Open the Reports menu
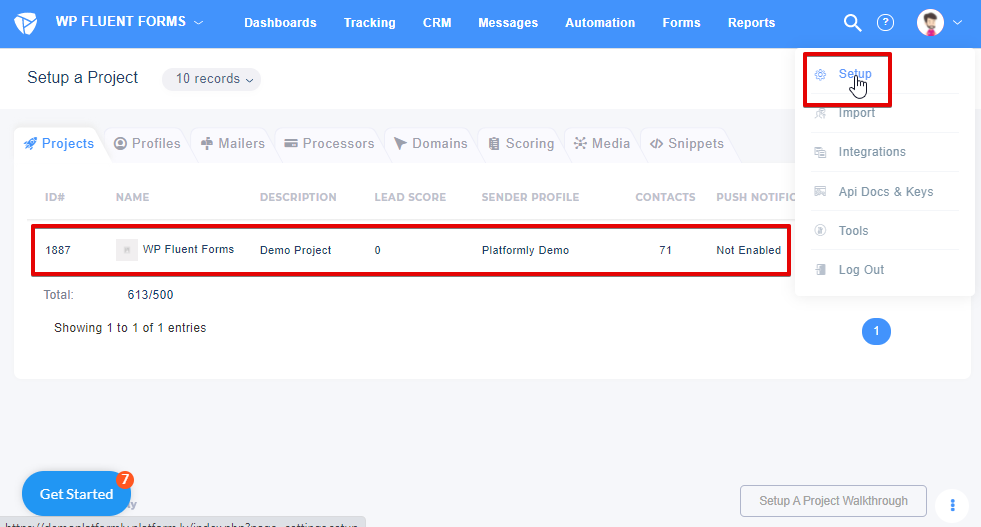Screen dimensions: 981x527 click(x=751, y=23)
